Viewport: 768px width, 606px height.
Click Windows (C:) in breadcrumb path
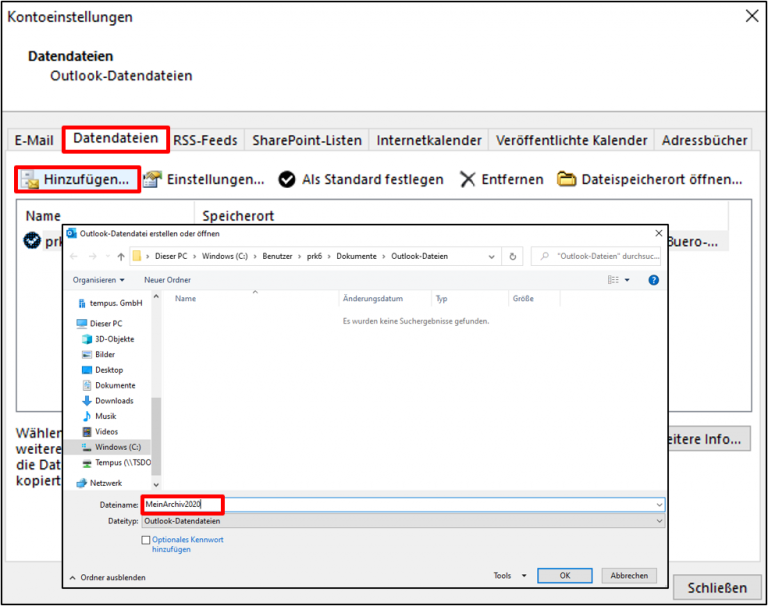pyautogui.click(x=225, y=256)
